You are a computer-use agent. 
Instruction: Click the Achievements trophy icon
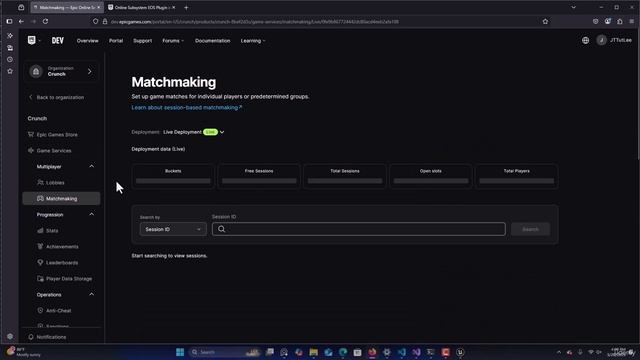[40, 247]
